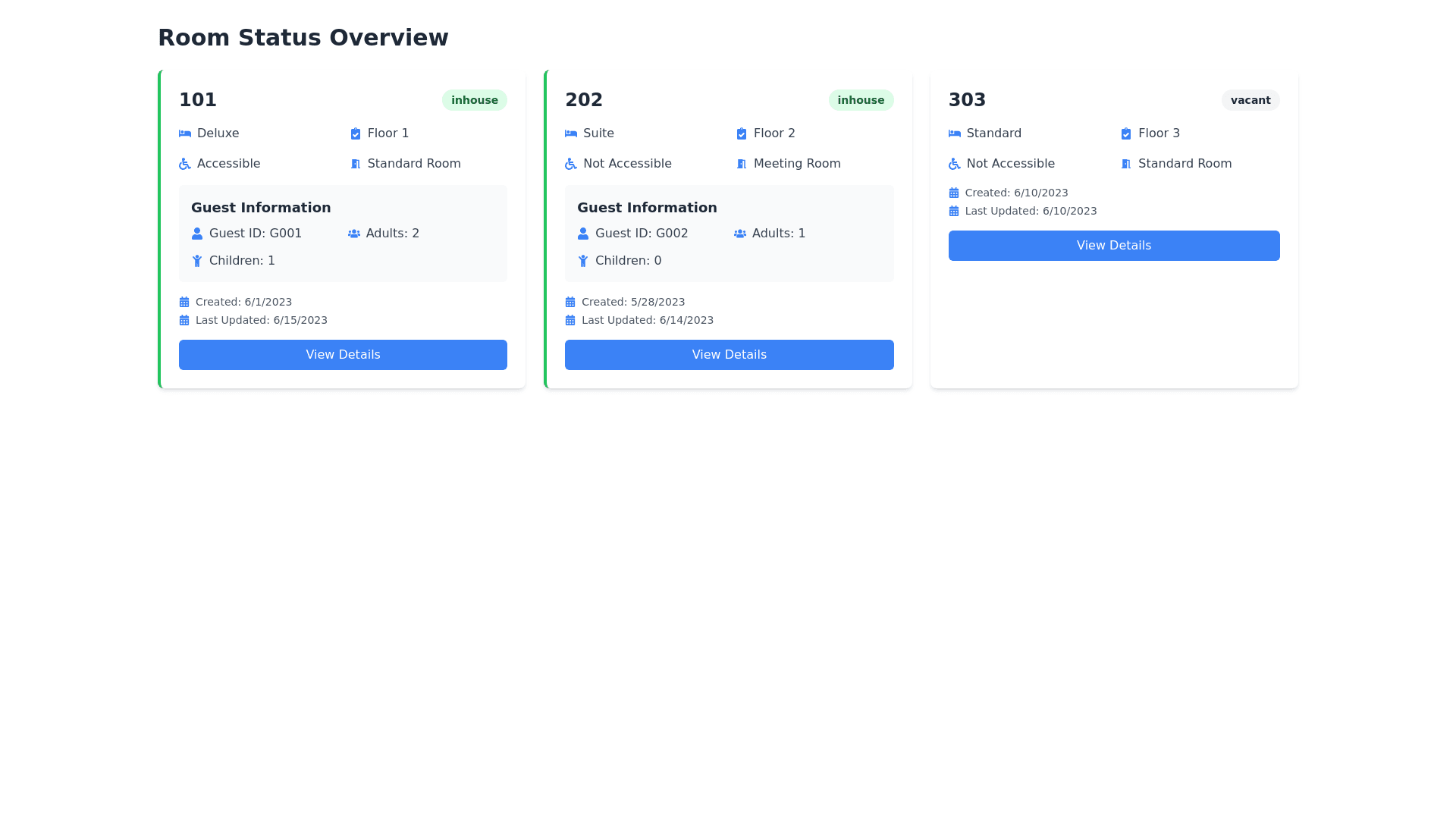Select the room number 303 heading
This screenshot has width=1456, height=819.
click(x=967, y=100)
